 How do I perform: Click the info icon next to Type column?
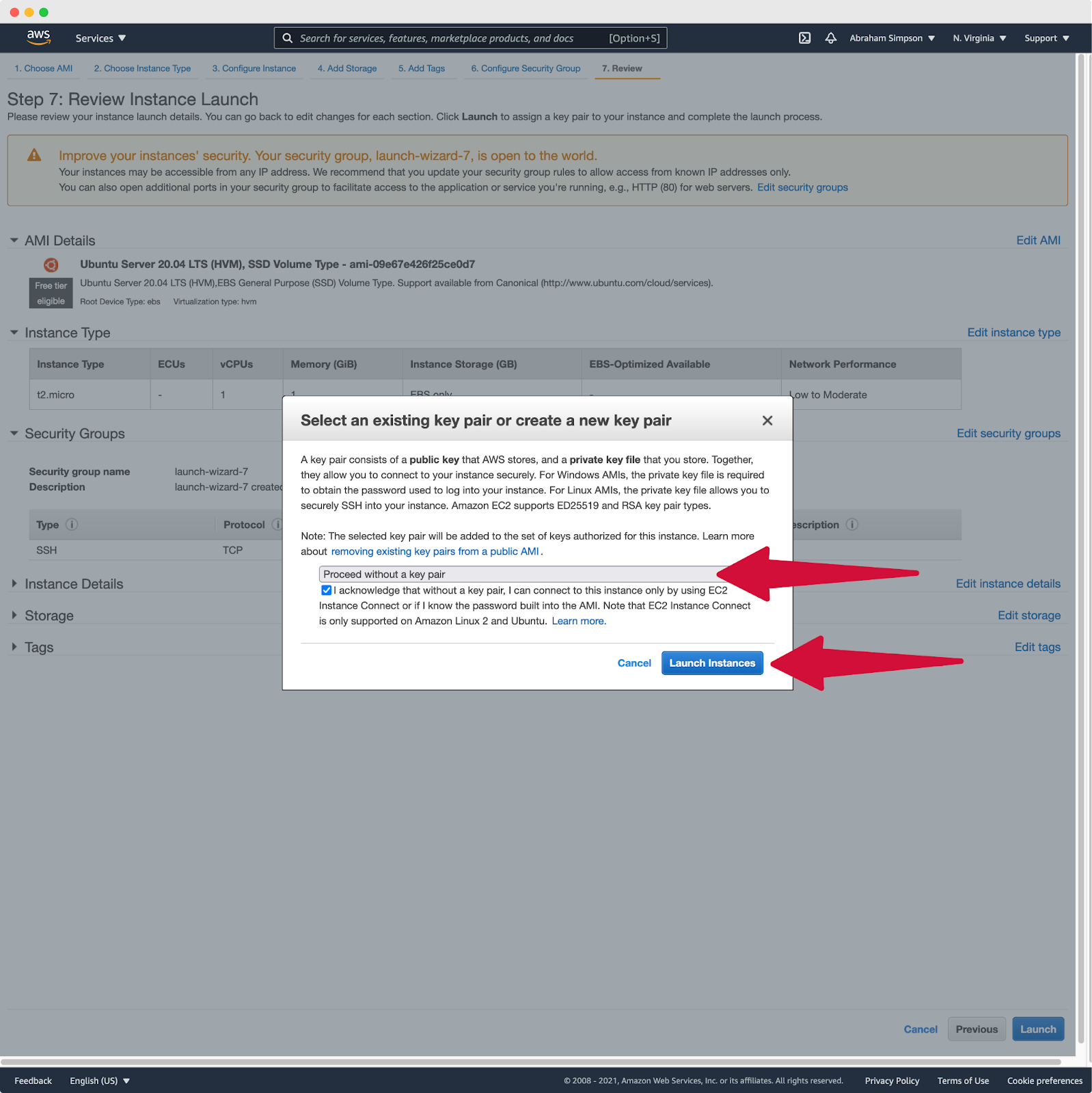point(72,525)
